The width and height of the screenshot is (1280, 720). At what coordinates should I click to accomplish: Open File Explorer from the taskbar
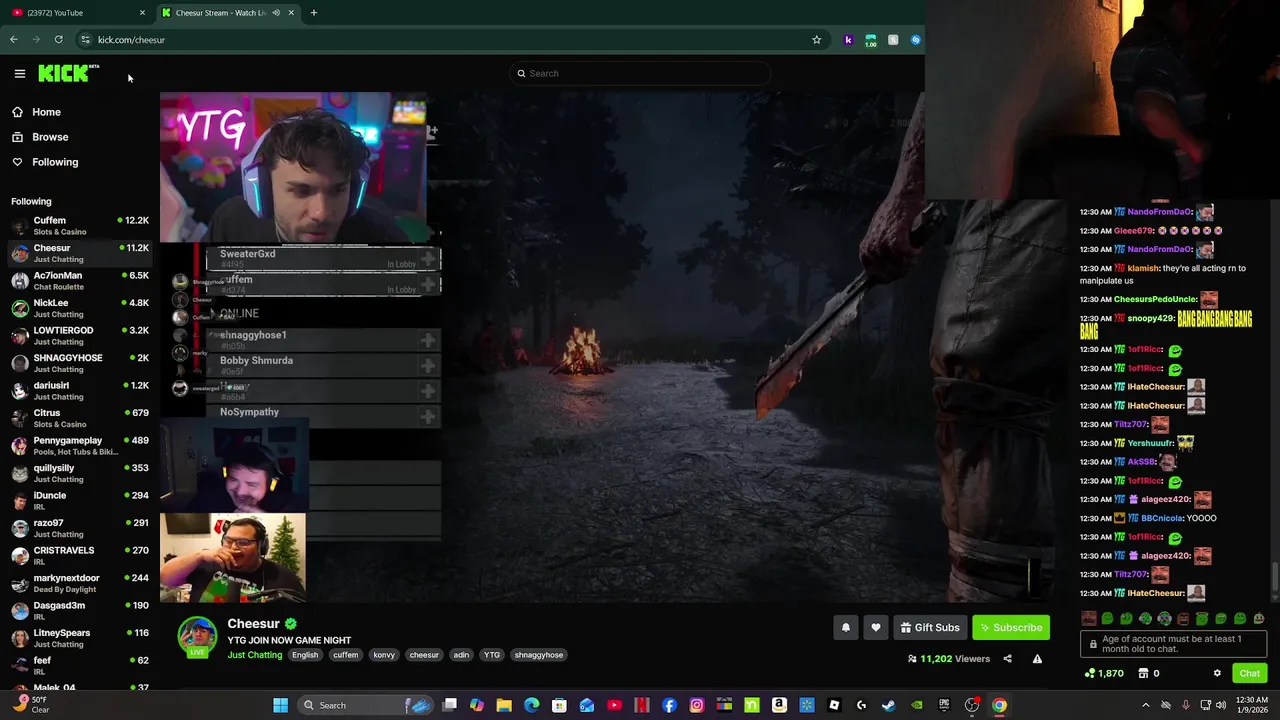[504, 705]
